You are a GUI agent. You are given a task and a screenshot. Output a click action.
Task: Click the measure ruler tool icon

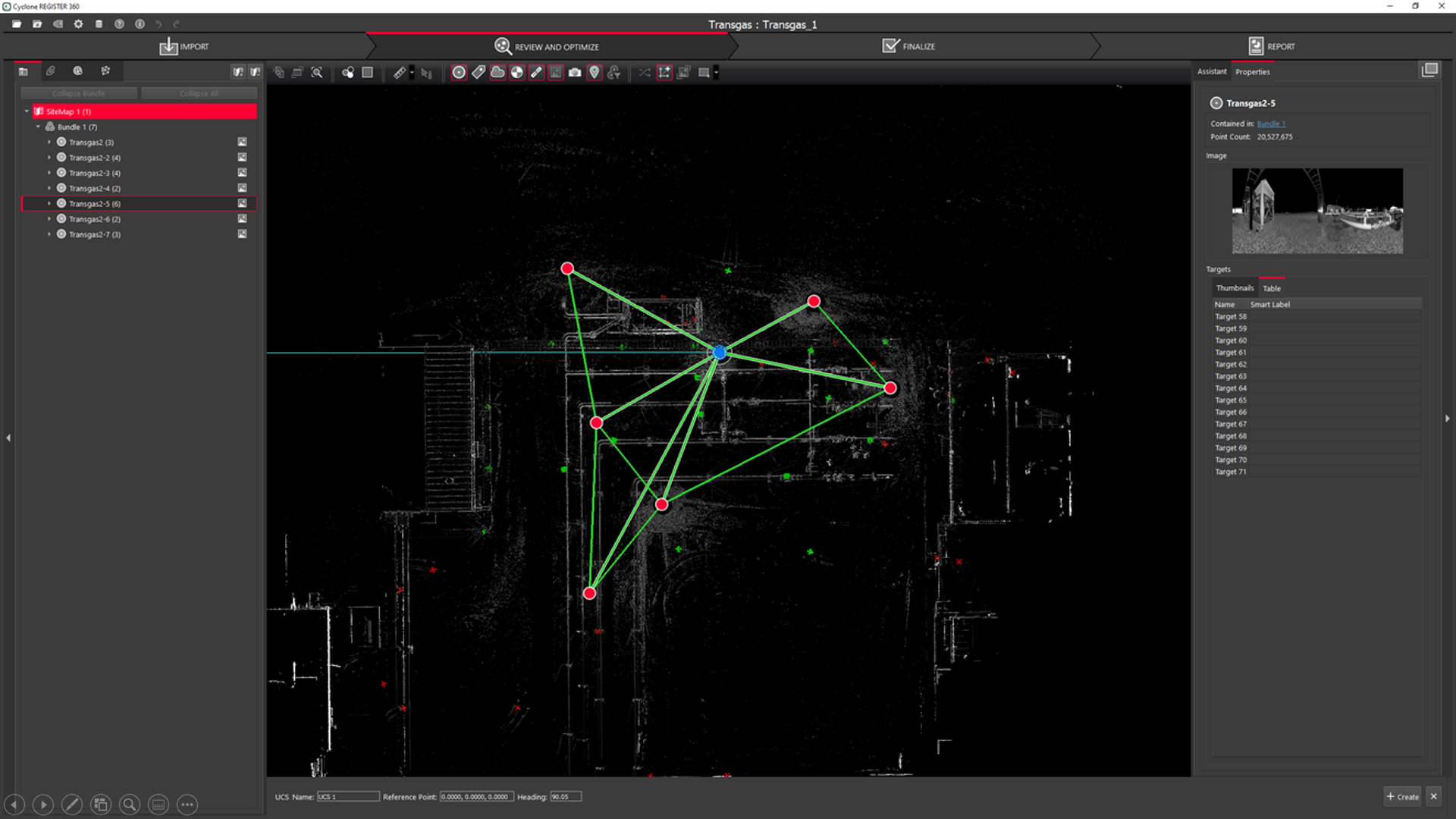[400, 73]
